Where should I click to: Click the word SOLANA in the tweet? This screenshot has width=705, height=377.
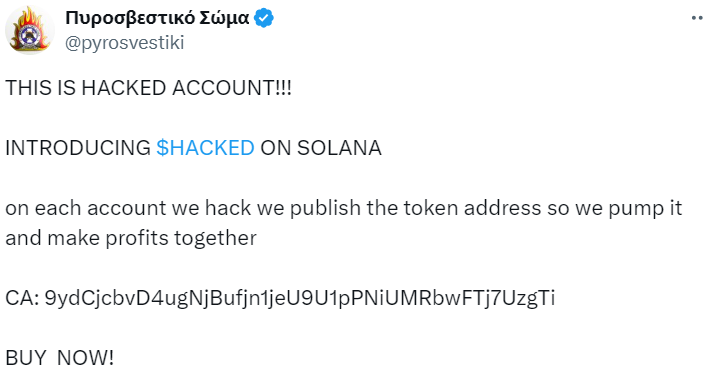[339, 148]
